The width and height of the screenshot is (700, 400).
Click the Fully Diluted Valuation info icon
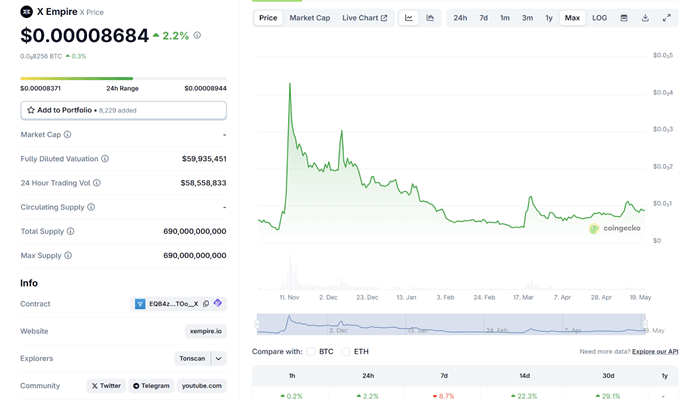tap(105, 158)
